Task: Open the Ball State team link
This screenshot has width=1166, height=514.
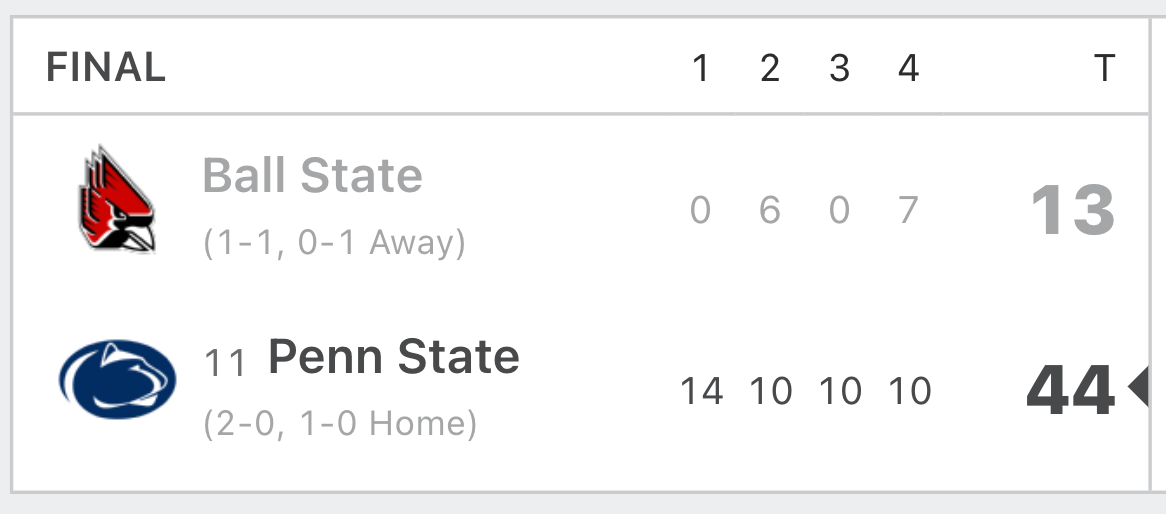Action: (312, 176)
